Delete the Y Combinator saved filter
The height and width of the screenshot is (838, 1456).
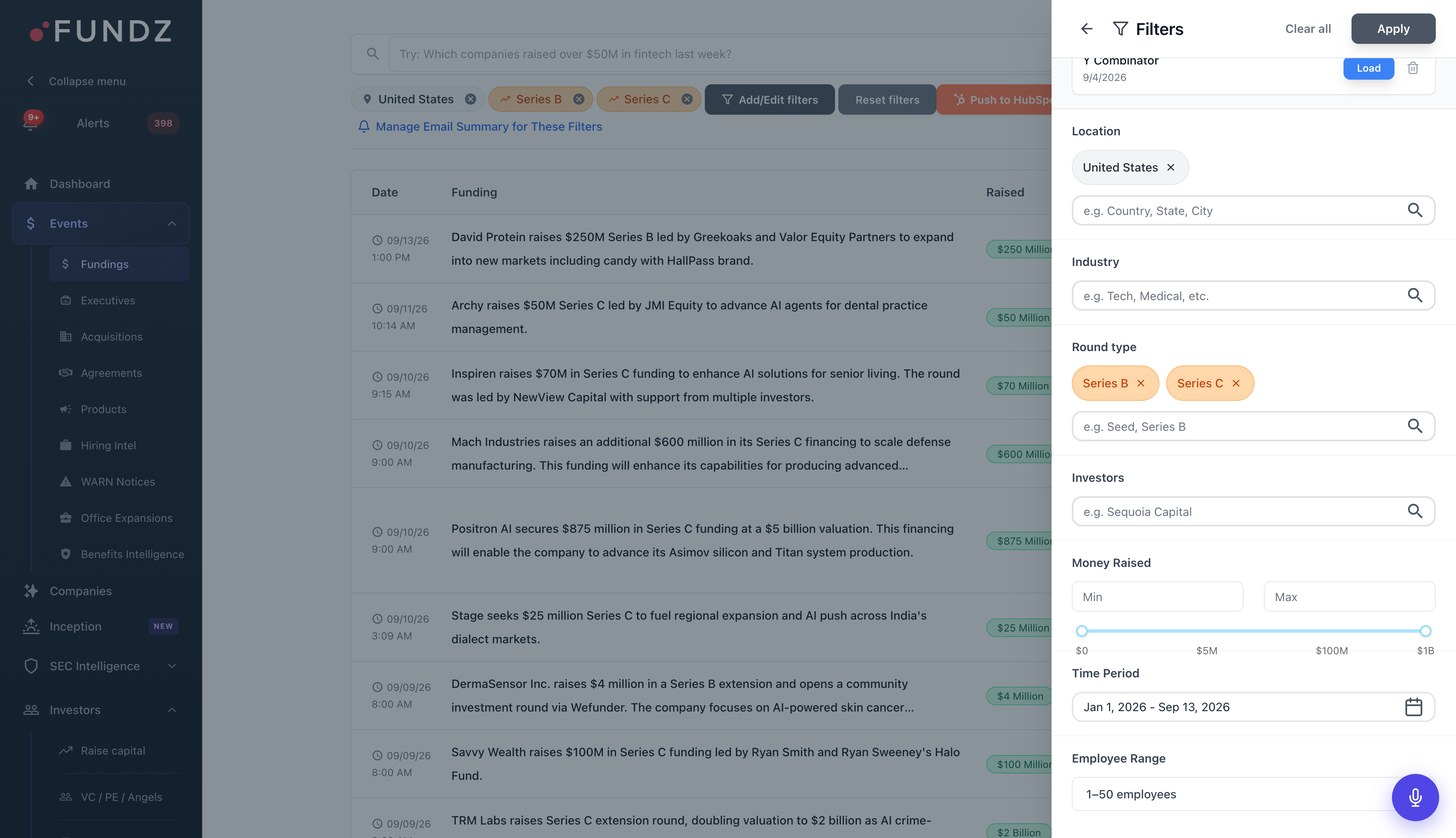(x=1413, y=68)
